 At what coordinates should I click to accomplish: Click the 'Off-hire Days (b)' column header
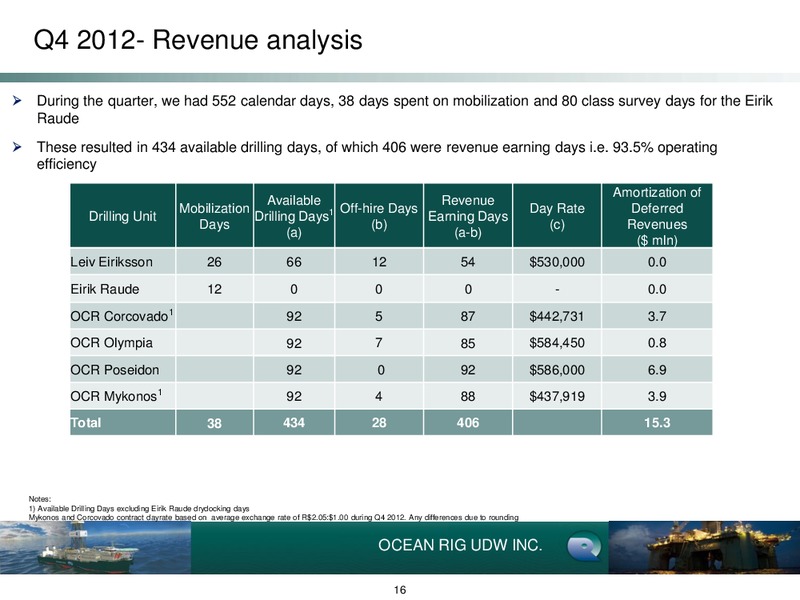pos(379,216)
